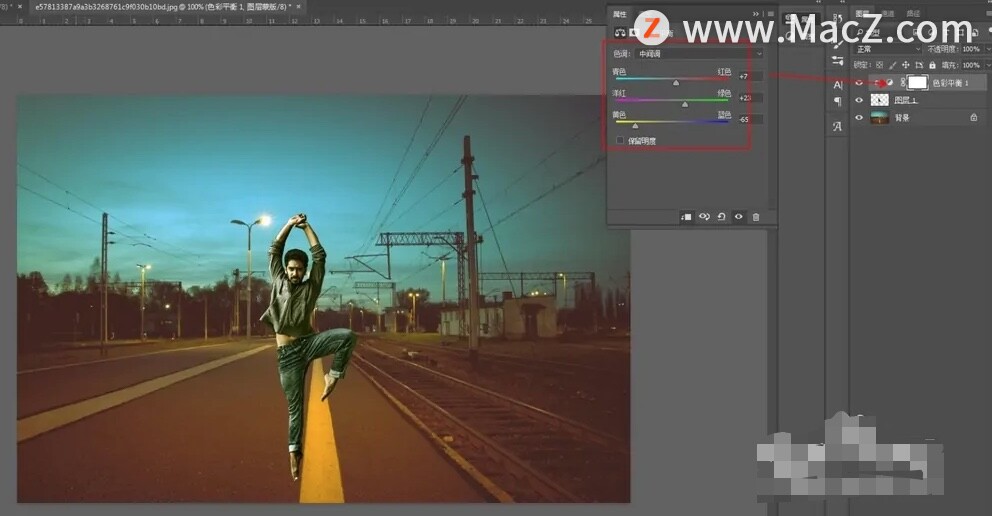Click the clip-to-layer icon in Properties panel
Screen dimensions: 992x516
coord(686,217)
